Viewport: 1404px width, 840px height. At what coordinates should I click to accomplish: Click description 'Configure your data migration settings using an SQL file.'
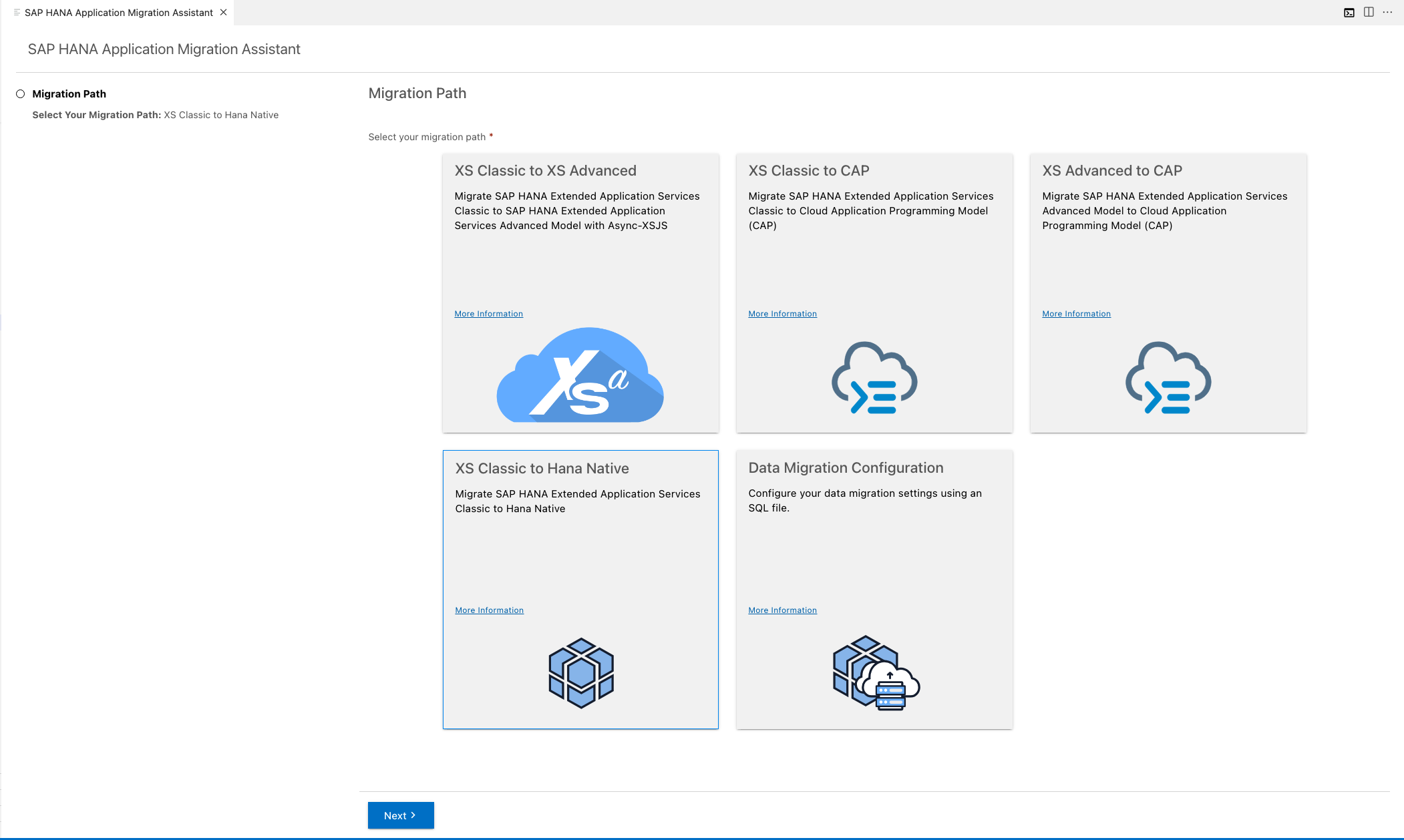coord(865,501)
